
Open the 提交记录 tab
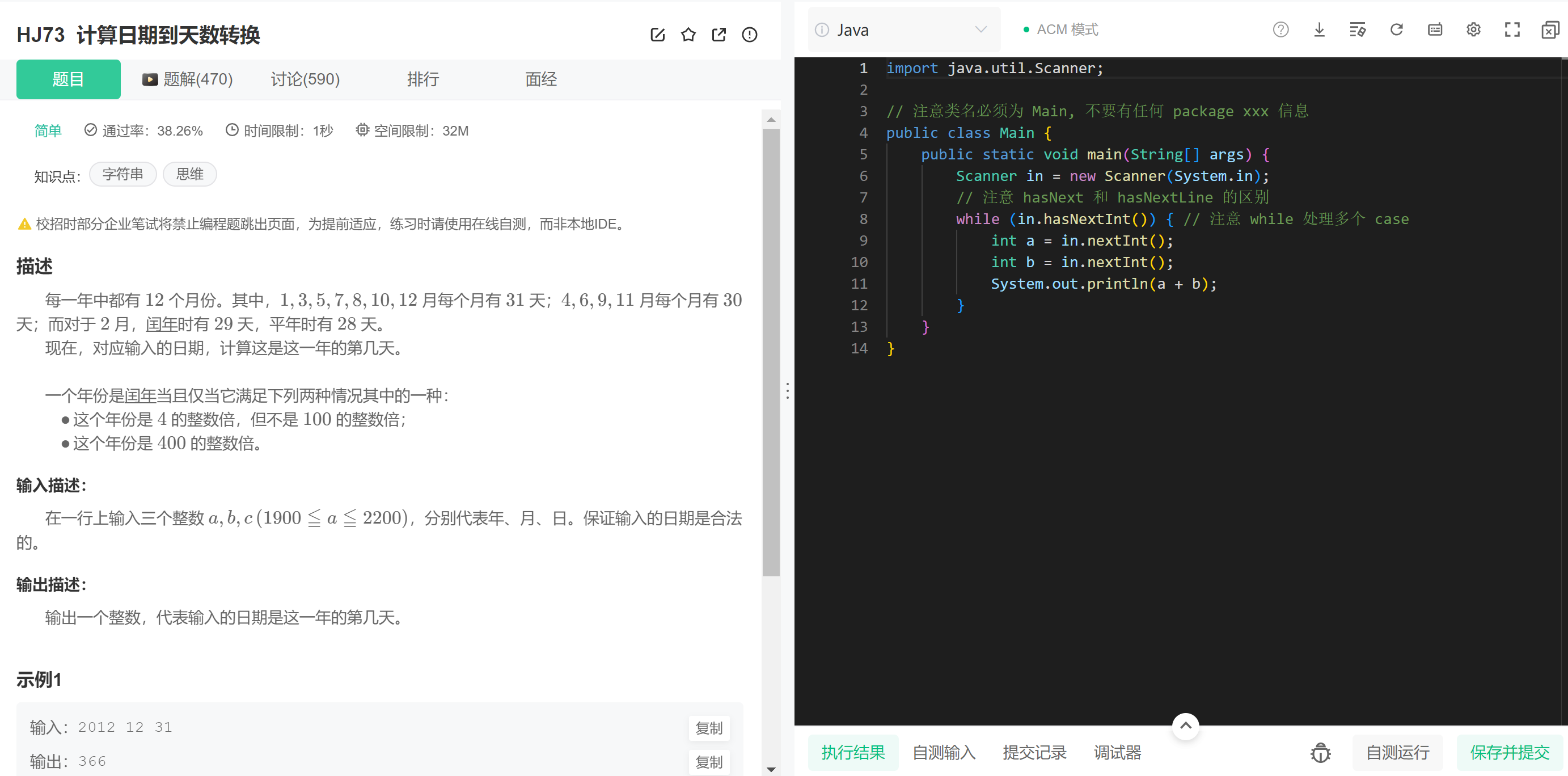pyautogui.click(x=1034, y=753)
